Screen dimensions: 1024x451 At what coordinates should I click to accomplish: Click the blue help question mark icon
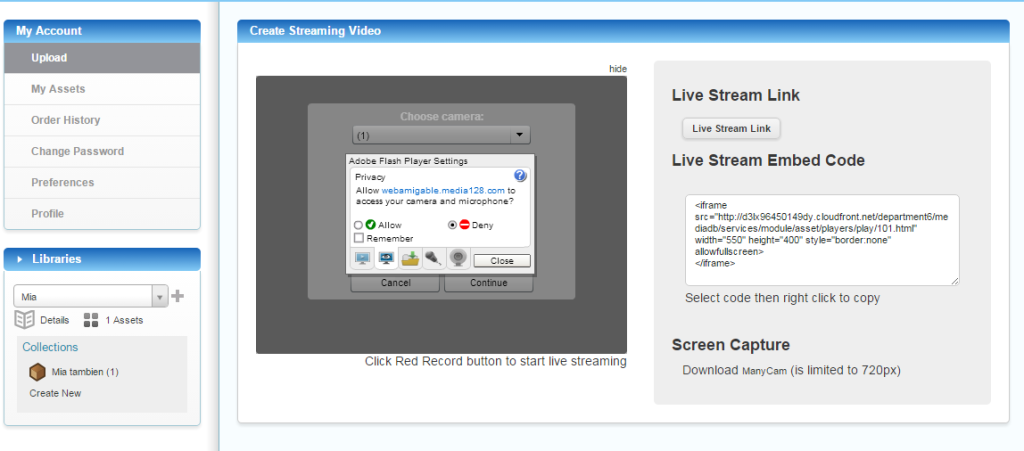pyautogui.click(x=520, y=176)
